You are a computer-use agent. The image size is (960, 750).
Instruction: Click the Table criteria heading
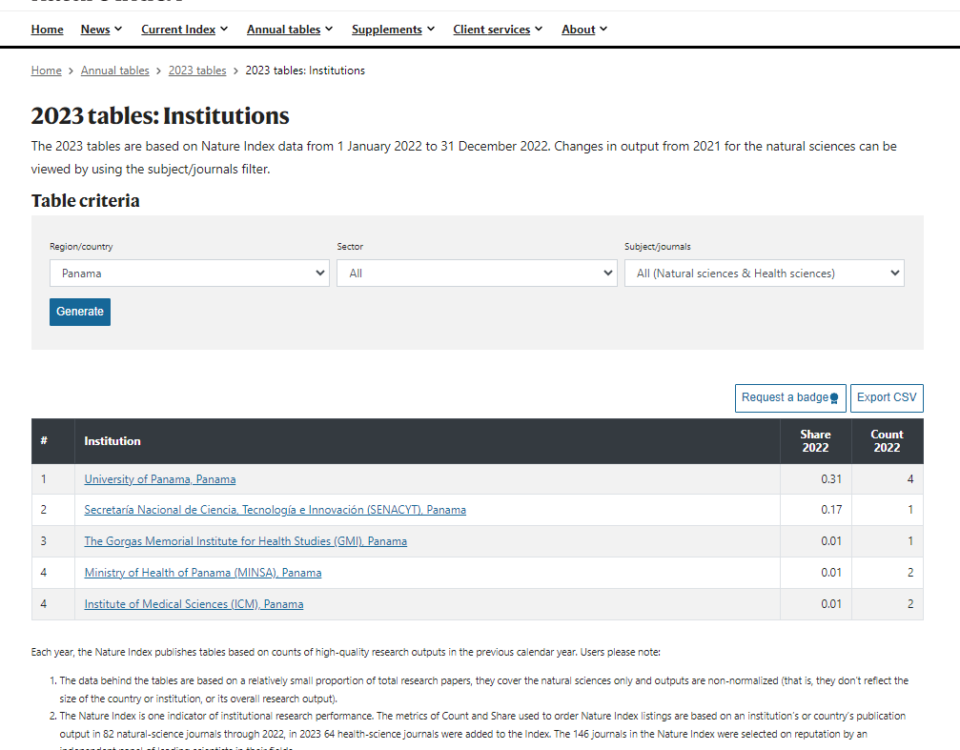[86, 200]
